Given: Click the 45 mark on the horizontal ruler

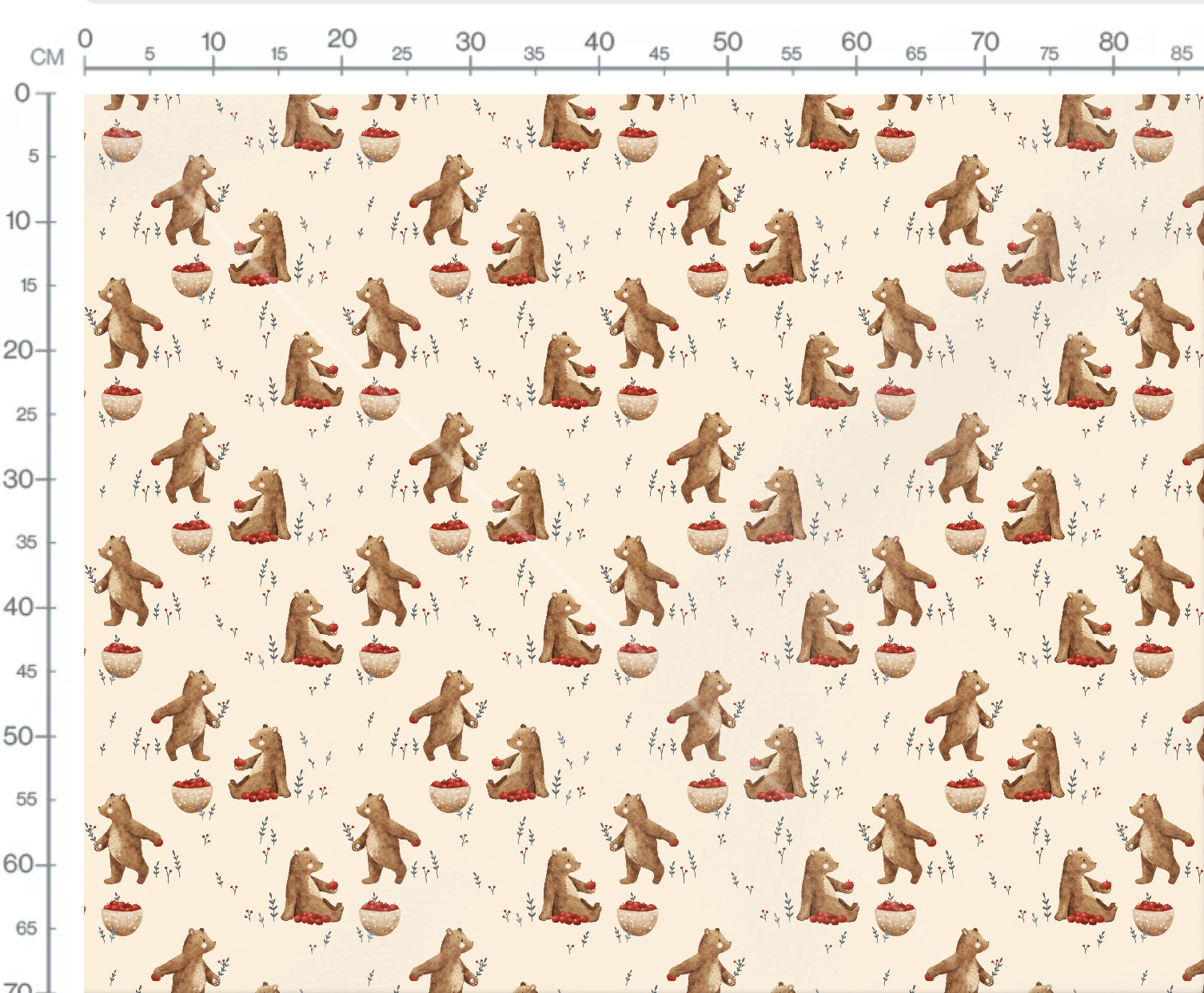Looking at the screenshot, I should (x=659, y=54).
